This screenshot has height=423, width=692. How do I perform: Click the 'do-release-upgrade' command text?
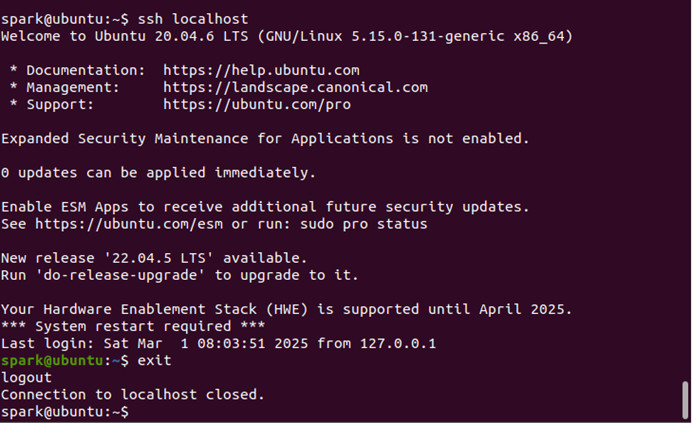point(120,275)
